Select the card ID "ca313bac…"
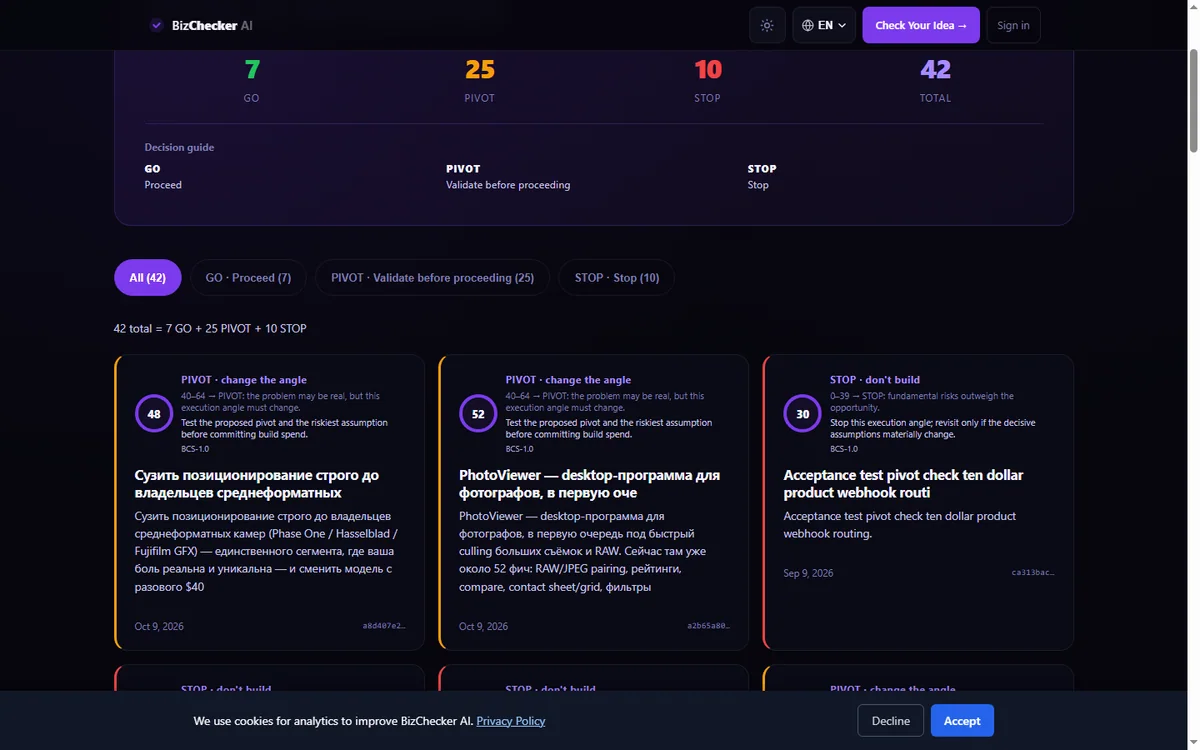The height and width of the screenshot is (750, 1200). [x=1033, y=573]
